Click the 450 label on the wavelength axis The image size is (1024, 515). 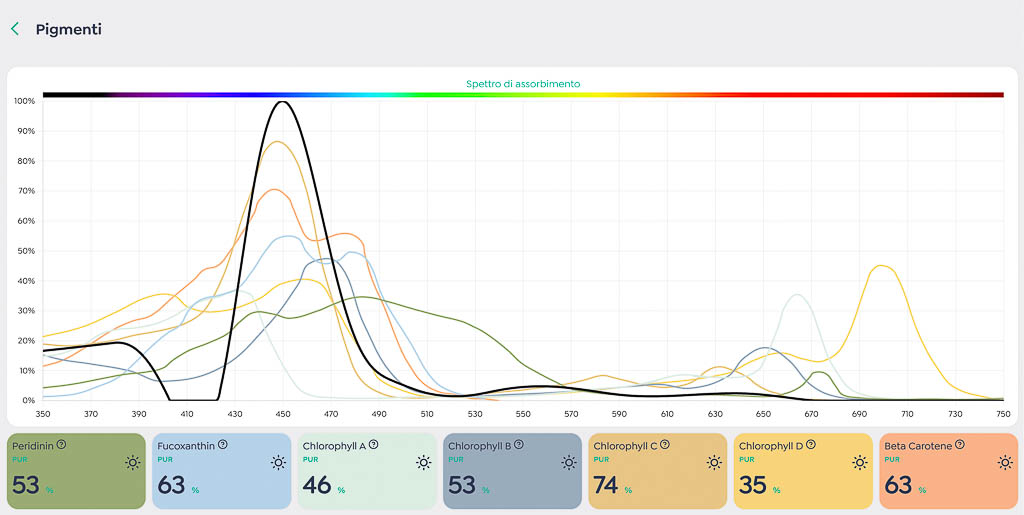coord(283,413)
